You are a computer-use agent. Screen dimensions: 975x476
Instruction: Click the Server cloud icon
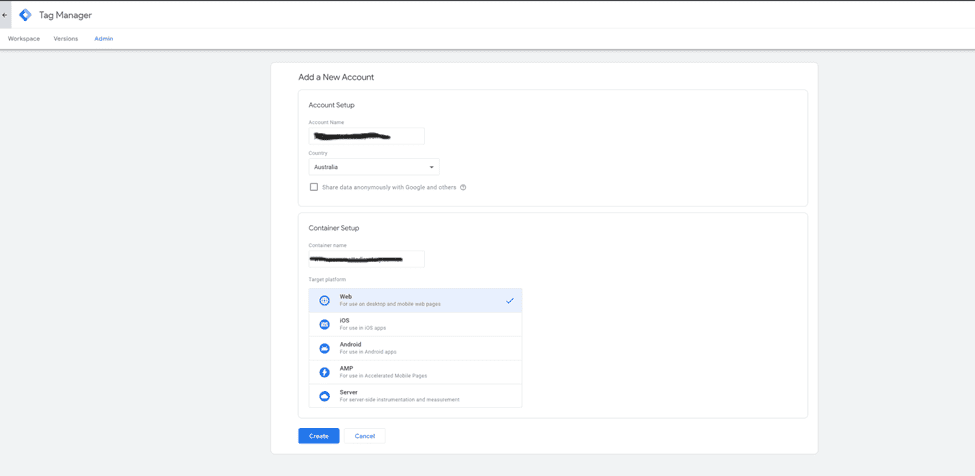pos(324,396)
